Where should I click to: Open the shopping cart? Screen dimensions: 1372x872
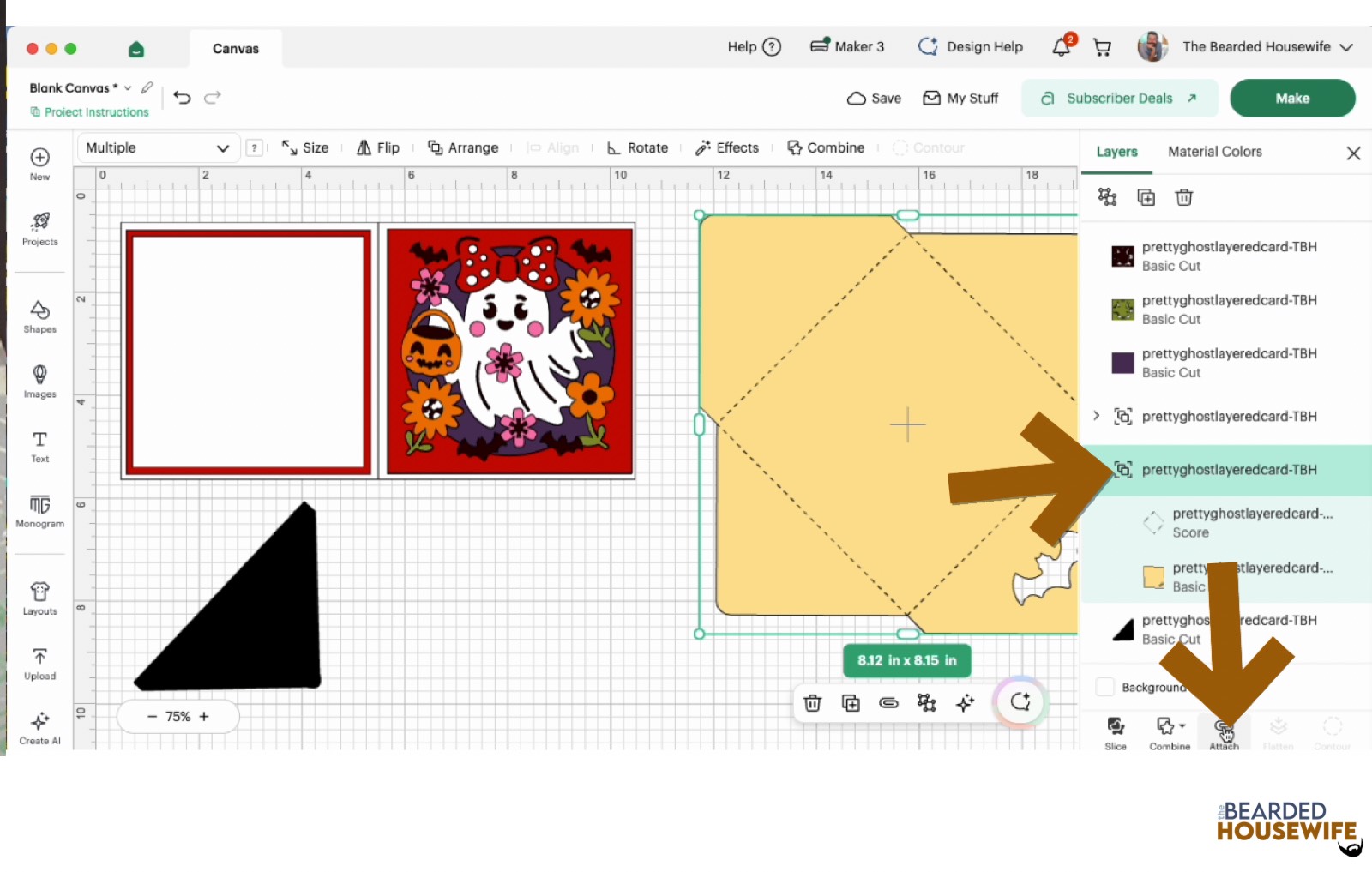tap(1102, 47)
